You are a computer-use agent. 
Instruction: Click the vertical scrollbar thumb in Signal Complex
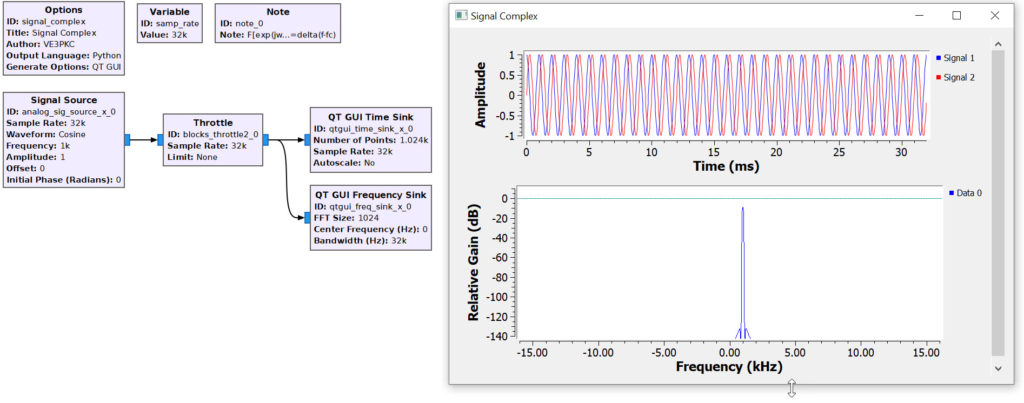[x=996, y=200]
